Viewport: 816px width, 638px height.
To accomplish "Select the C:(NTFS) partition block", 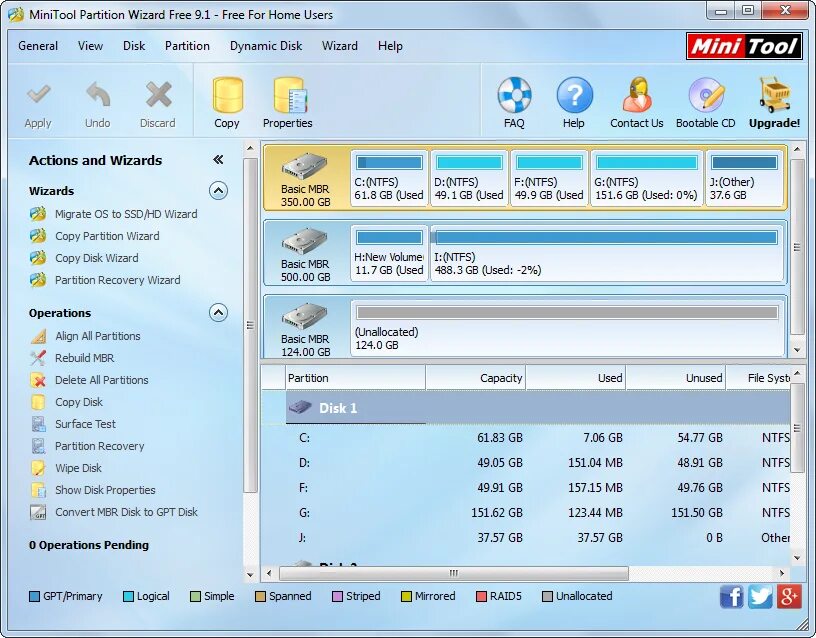I will [x=389, y=178].
